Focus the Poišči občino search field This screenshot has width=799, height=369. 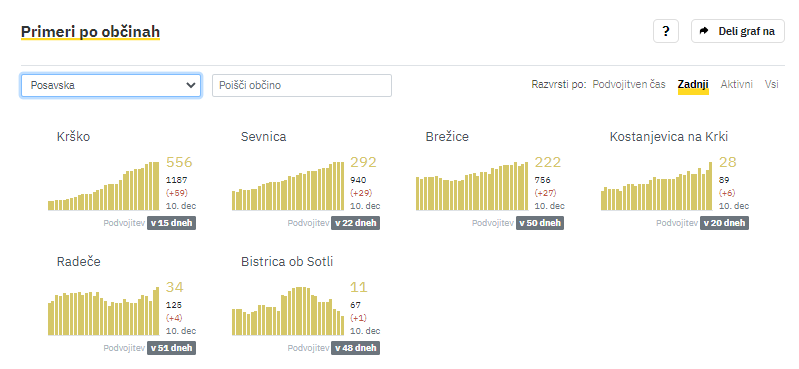[x=302, y=85]
